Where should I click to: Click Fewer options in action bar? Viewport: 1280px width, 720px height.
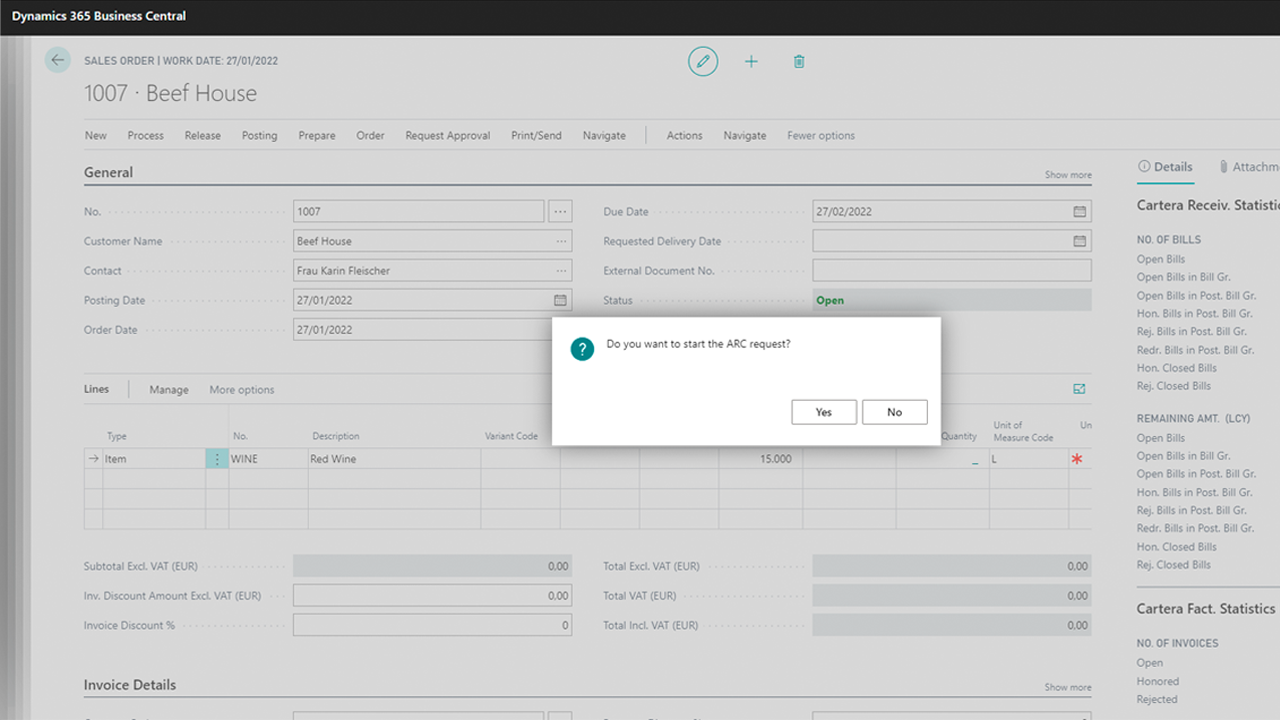tap(821, 135)
